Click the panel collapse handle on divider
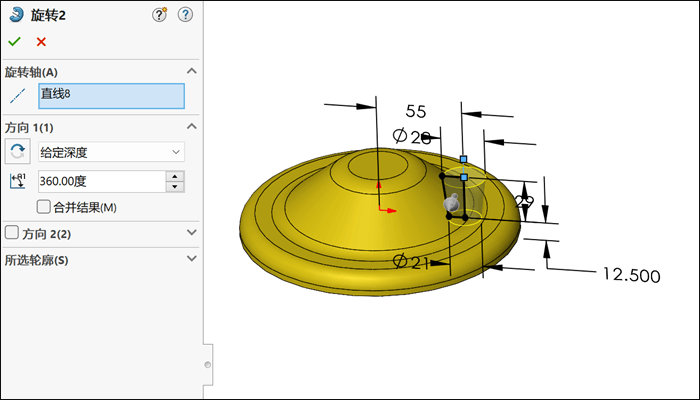This screenshot has width=700, height=400. [x=208, y=365]
